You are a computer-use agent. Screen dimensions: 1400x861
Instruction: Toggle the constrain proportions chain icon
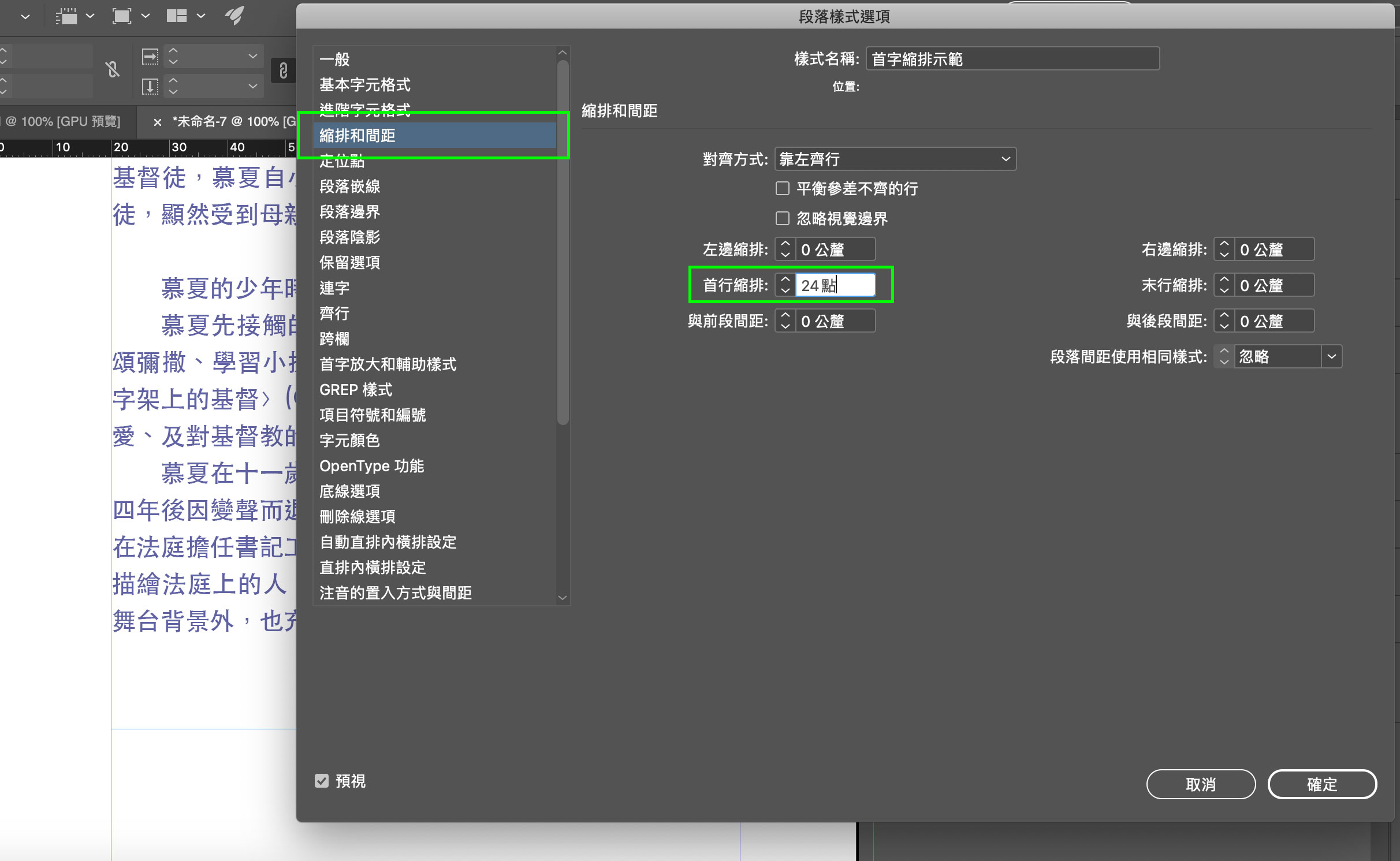pyautogui.click(x=283, y=70)
